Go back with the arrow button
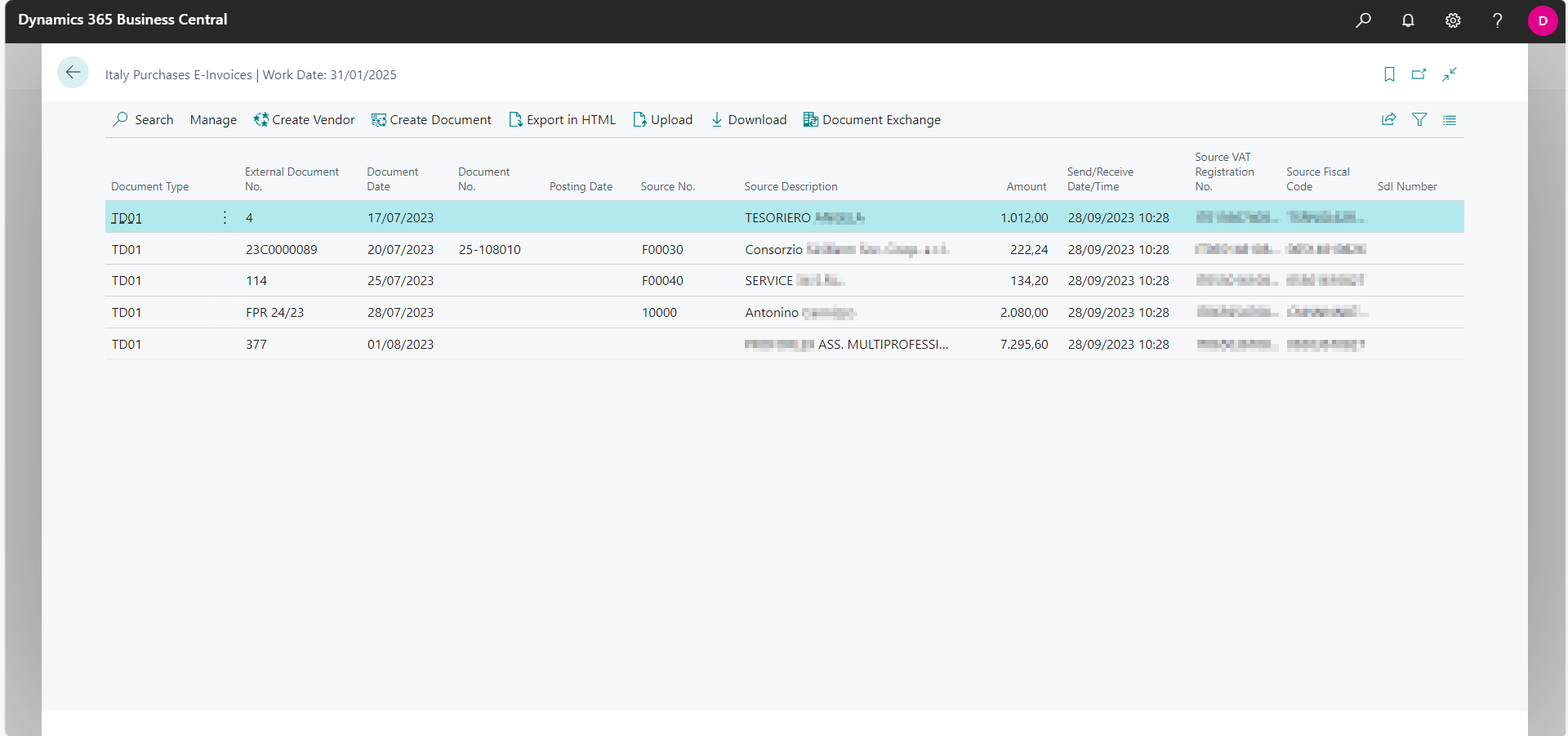Viewport: 1568px width, 736px height. [x=73, y=73]
